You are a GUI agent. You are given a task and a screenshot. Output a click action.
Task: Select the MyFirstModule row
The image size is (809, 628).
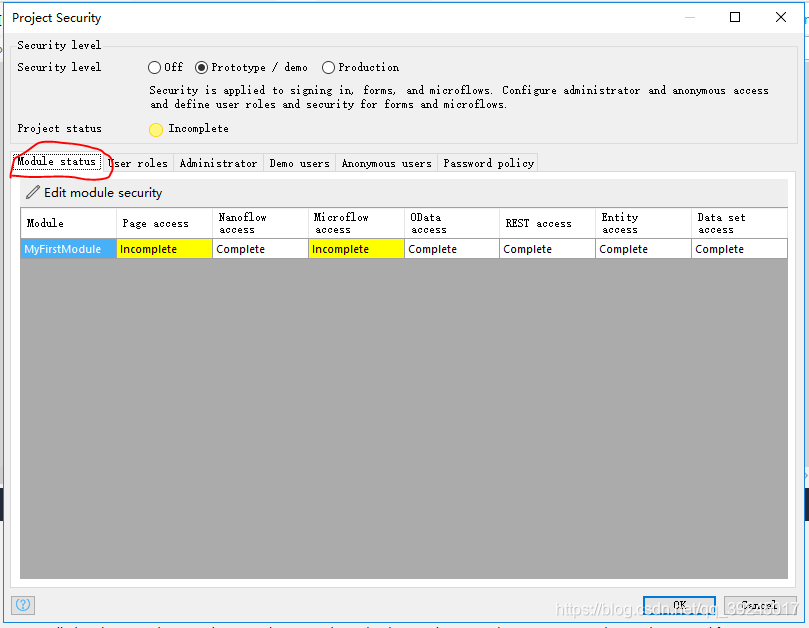coord(404,249)
